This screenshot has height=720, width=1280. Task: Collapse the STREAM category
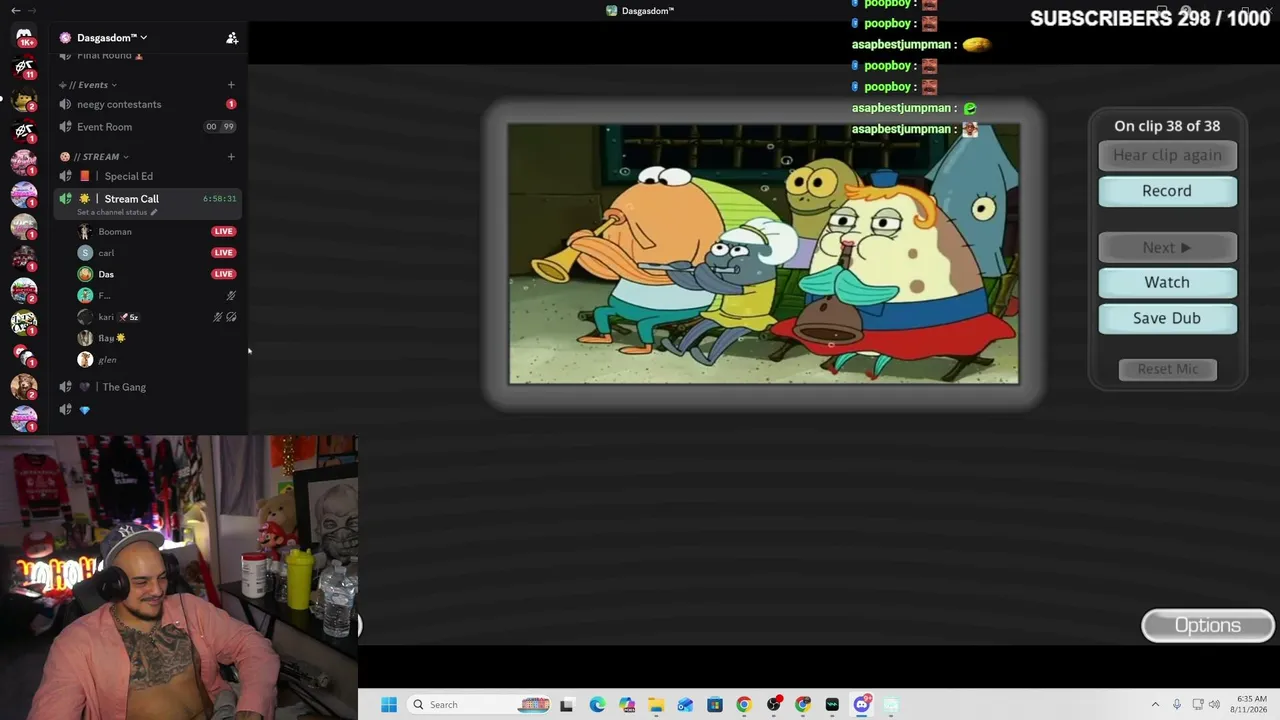coord(94,157)
